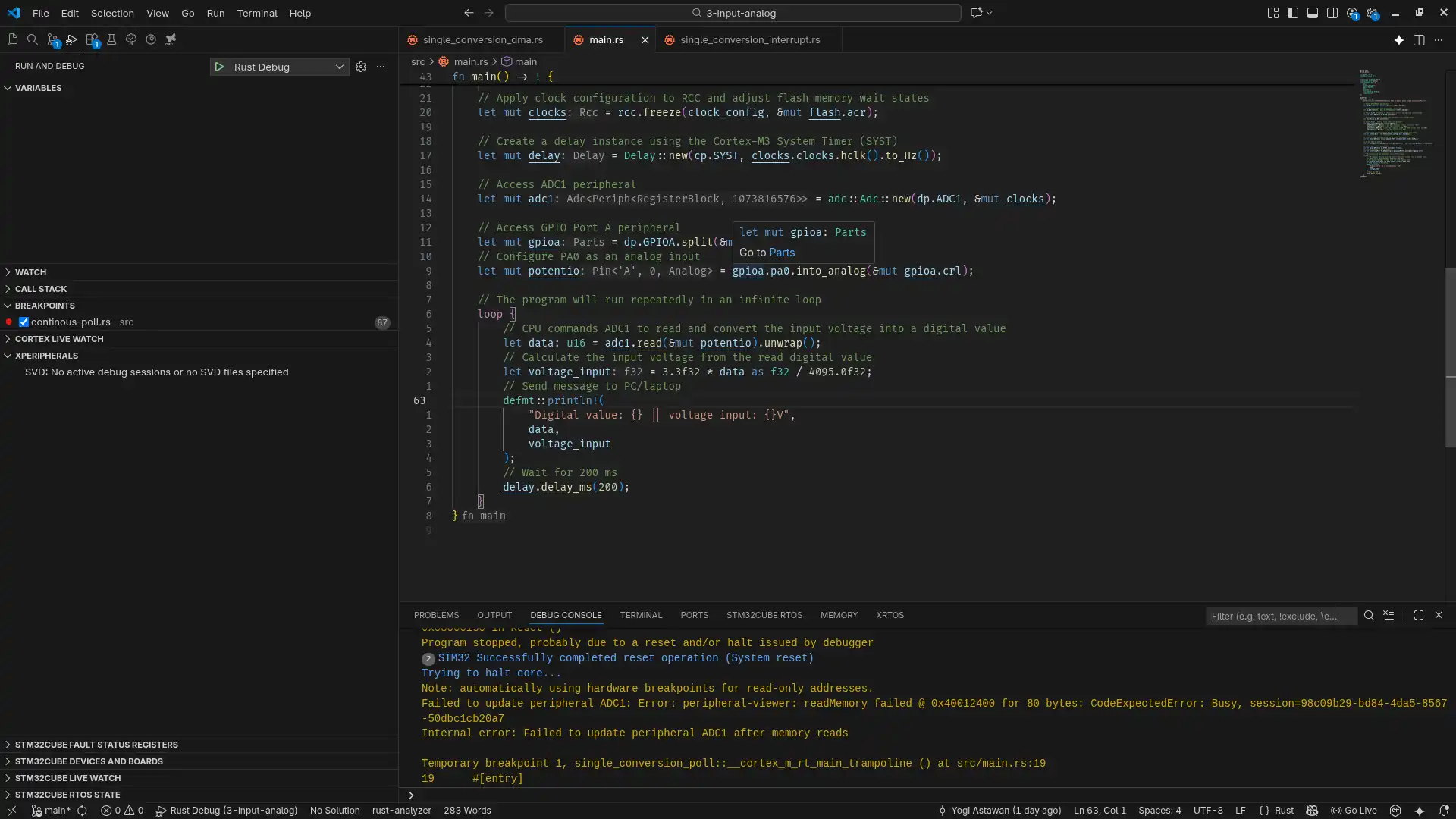Toggle the bottom panel visibility
This screenshot has height=819, width=1456.
pyautogui.click(x=1313, y=13)
